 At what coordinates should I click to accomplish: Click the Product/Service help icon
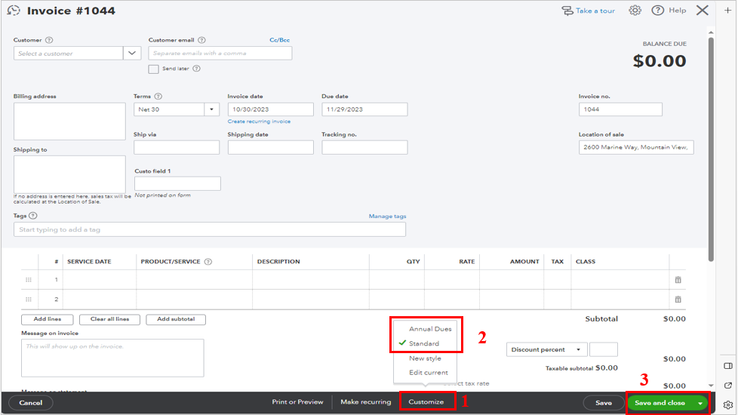pyautogui.click(x=208, y=262)
